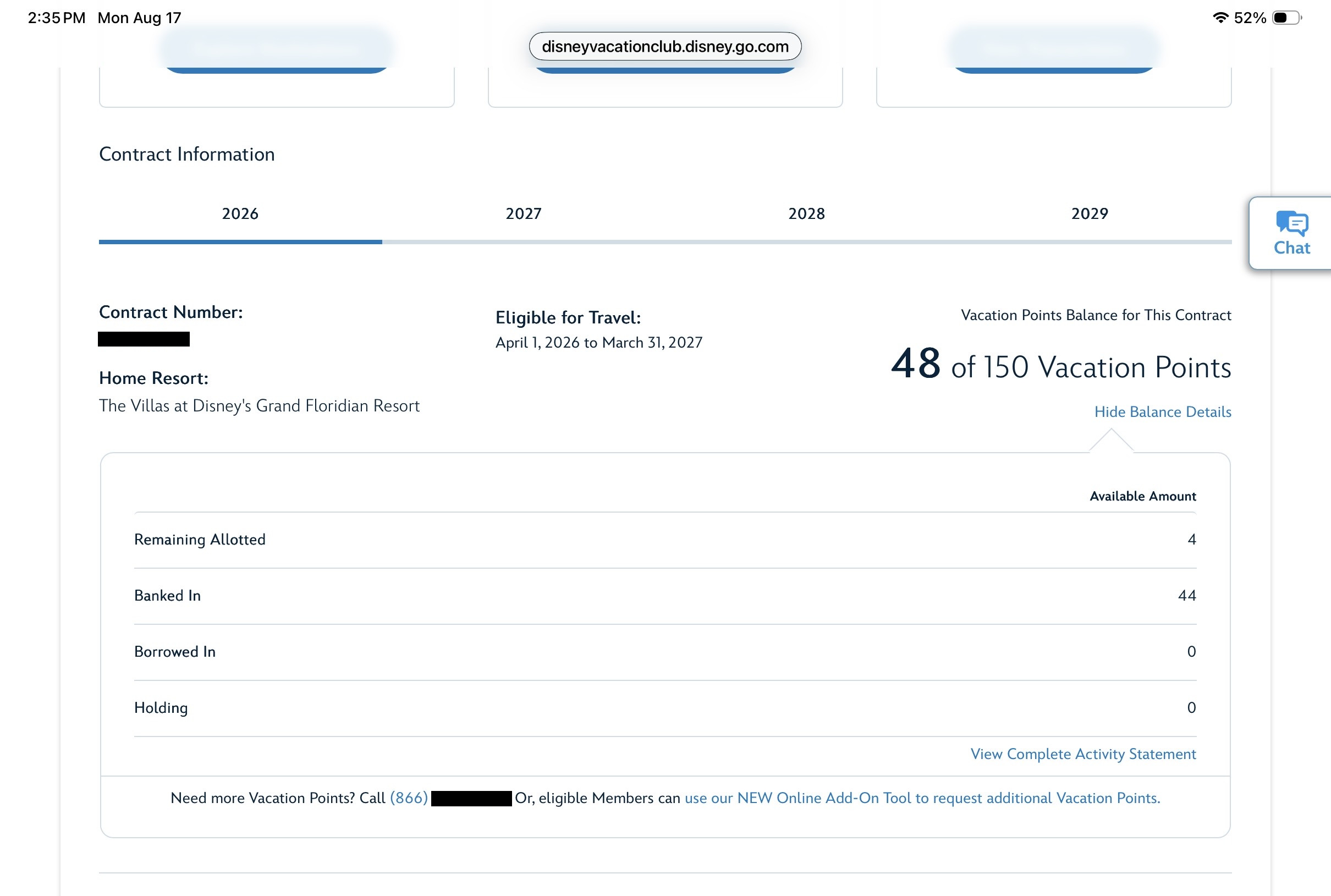Click the Remaining Allotted row label
The width and height of the screenshot is (1331, 896).
point(200,540)
